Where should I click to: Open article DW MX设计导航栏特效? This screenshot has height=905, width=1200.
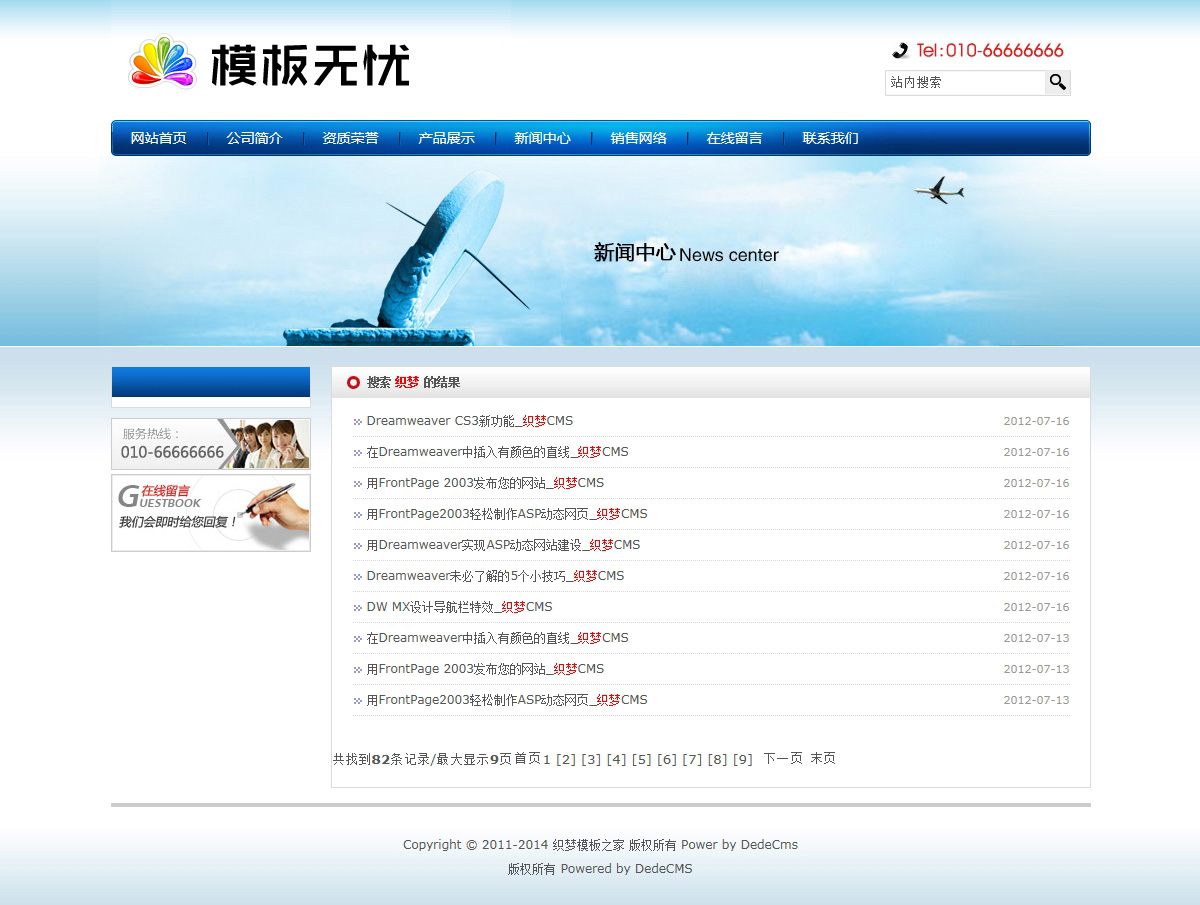[x=459, y=607]
